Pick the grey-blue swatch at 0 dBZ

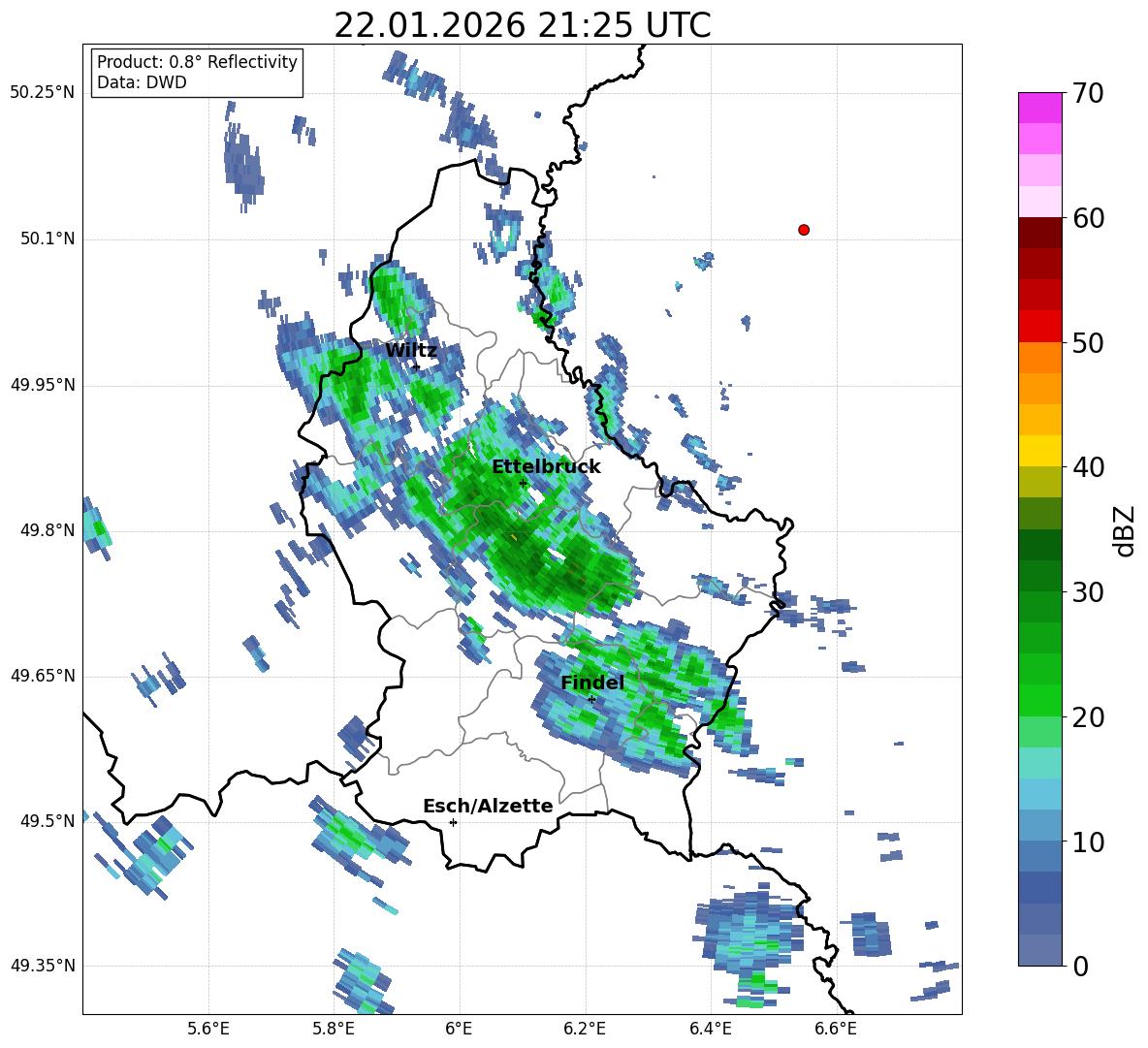(x=1039, y=950)
